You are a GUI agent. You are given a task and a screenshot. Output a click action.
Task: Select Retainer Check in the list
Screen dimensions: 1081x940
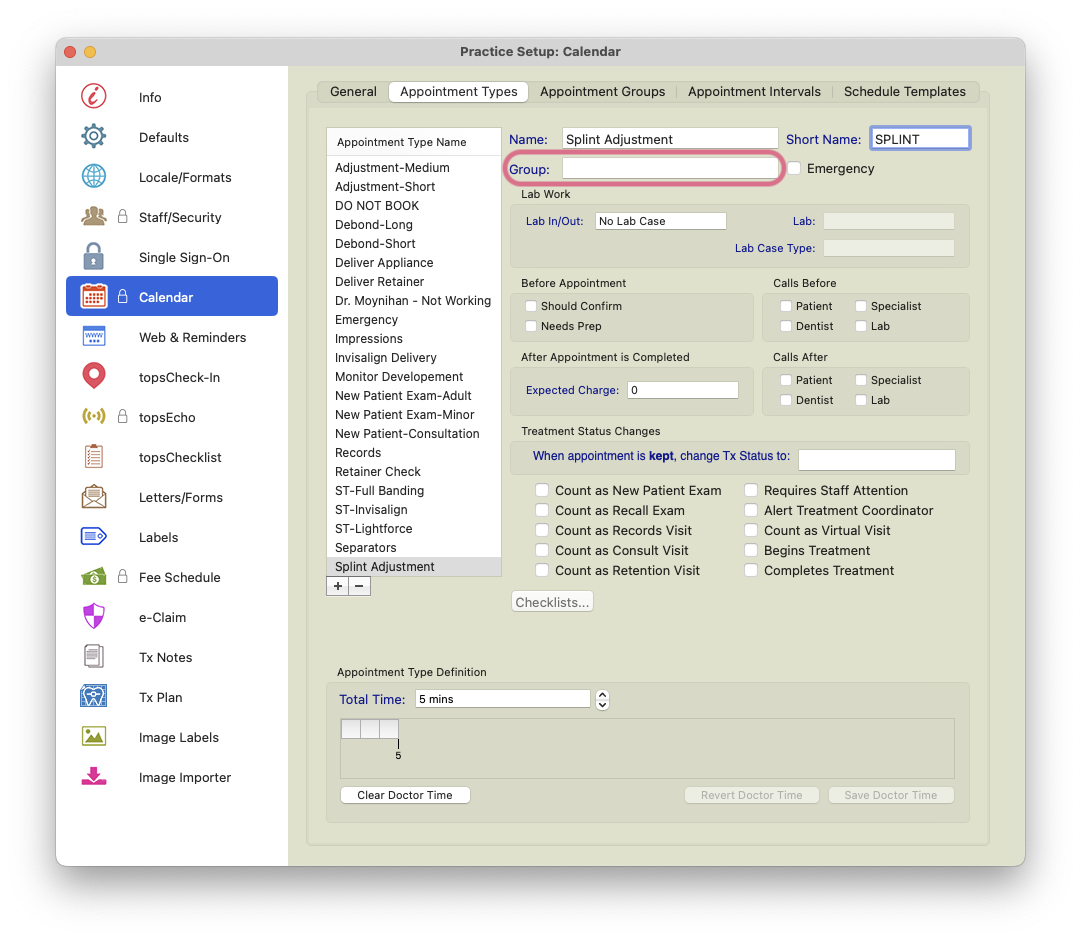[x=414, y=471]
